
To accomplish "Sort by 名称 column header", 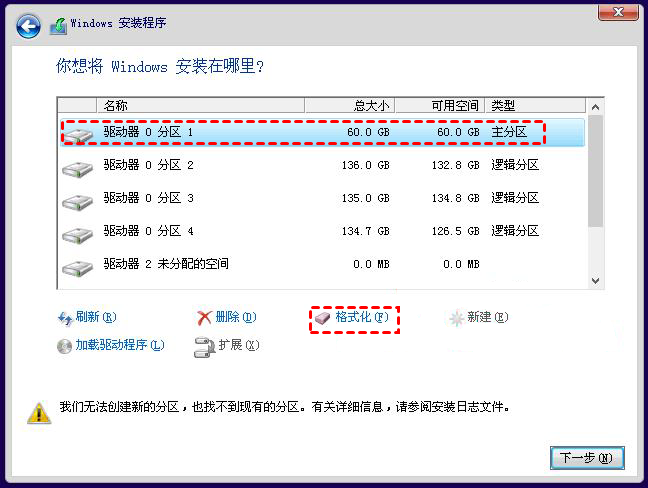I will [x=200, y=105].
